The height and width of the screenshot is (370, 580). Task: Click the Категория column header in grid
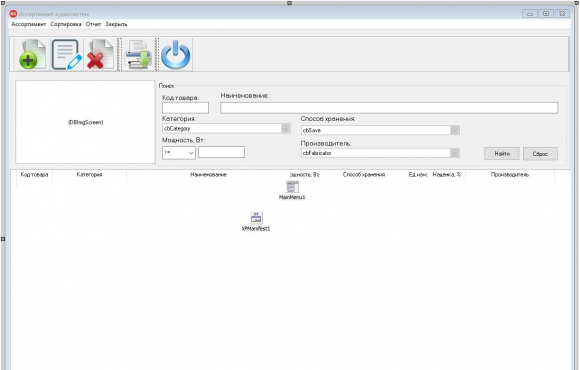(89, 174)
